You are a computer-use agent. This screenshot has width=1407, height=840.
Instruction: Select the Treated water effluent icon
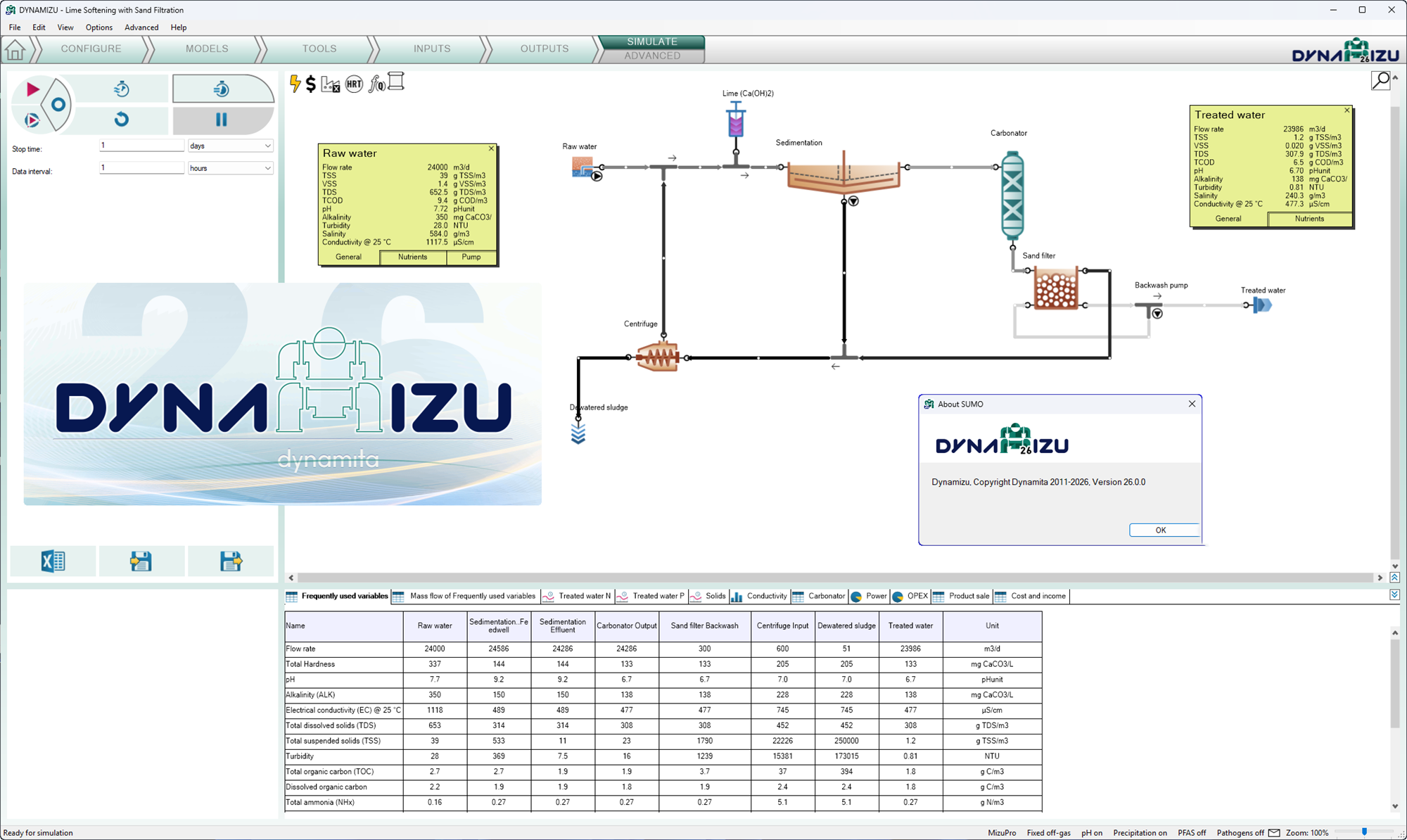(x=1262, y=305)
